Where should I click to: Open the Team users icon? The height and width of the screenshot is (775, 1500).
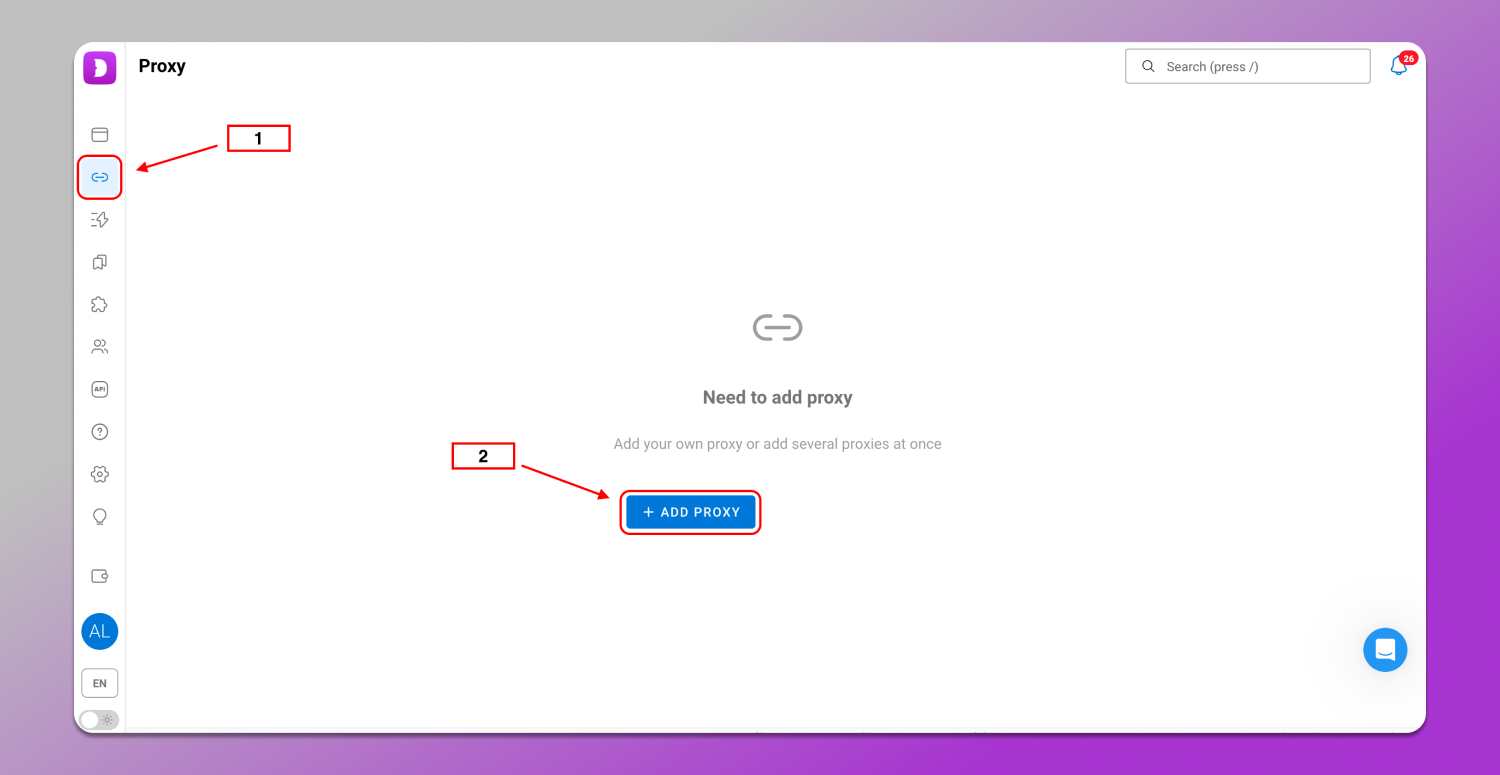coord(100,347)
